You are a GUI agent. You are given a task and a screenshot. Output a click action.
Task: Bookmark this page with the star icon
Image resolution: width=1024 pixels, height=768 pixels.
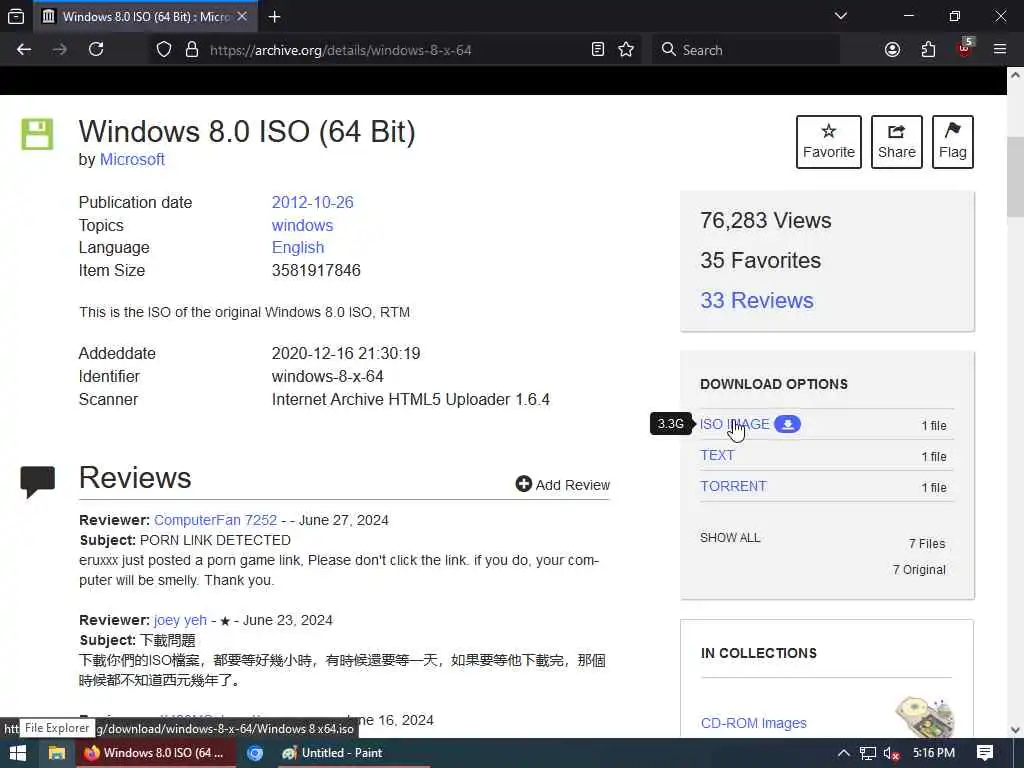pyautogui.click(x=626, y=50)
